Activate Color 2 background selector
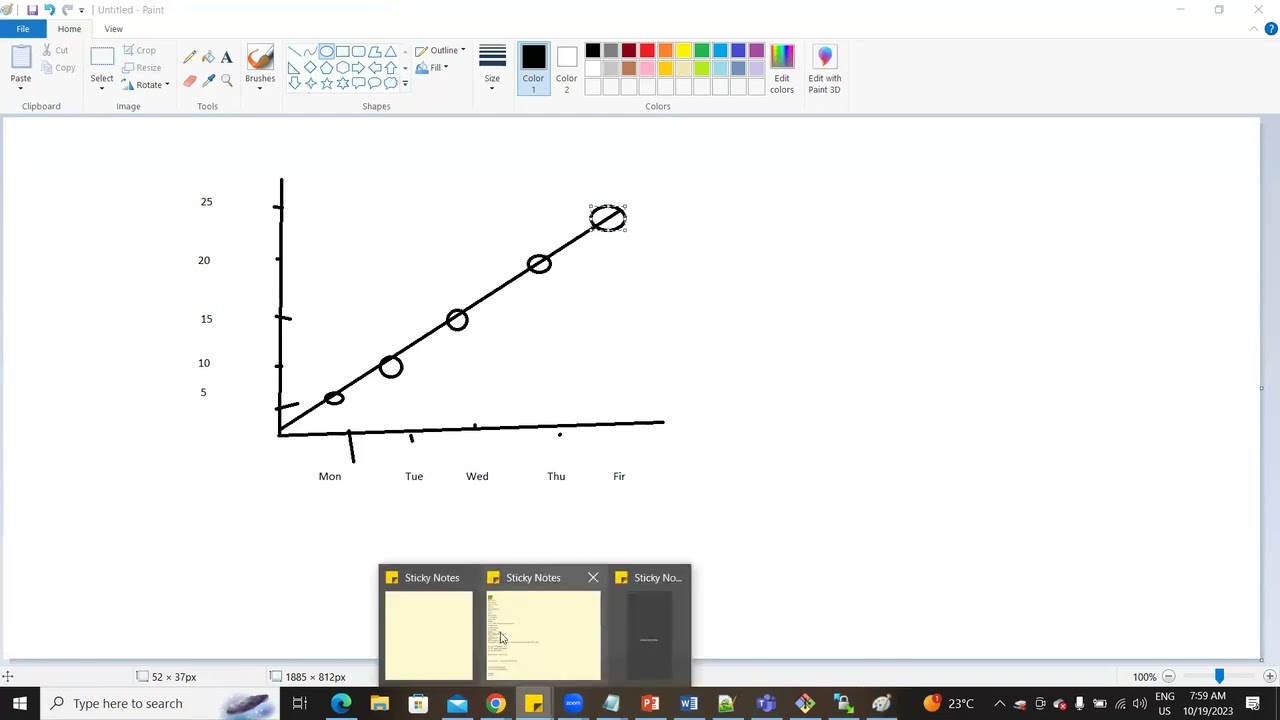 click(566, 70)
